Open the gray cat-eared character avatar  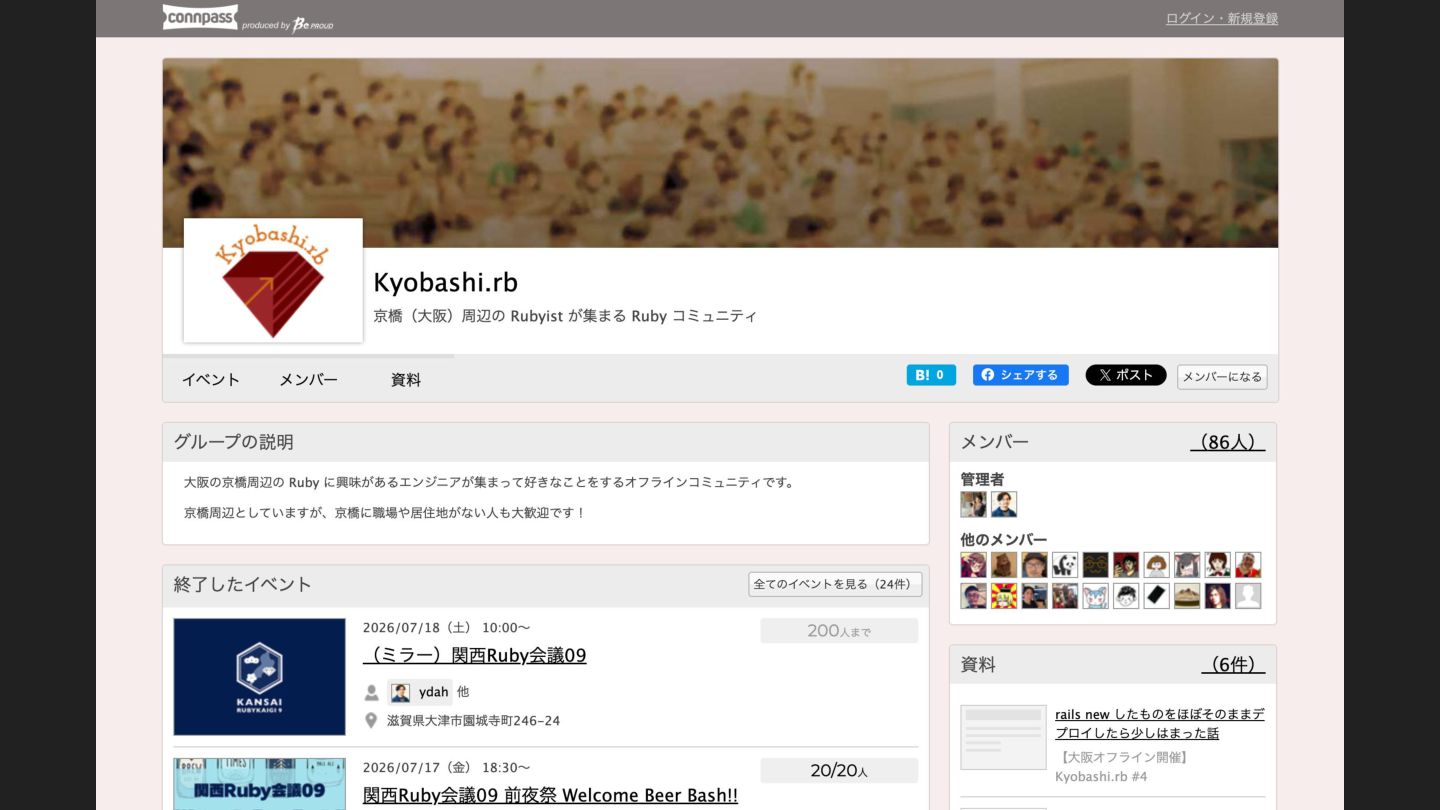1187,565
